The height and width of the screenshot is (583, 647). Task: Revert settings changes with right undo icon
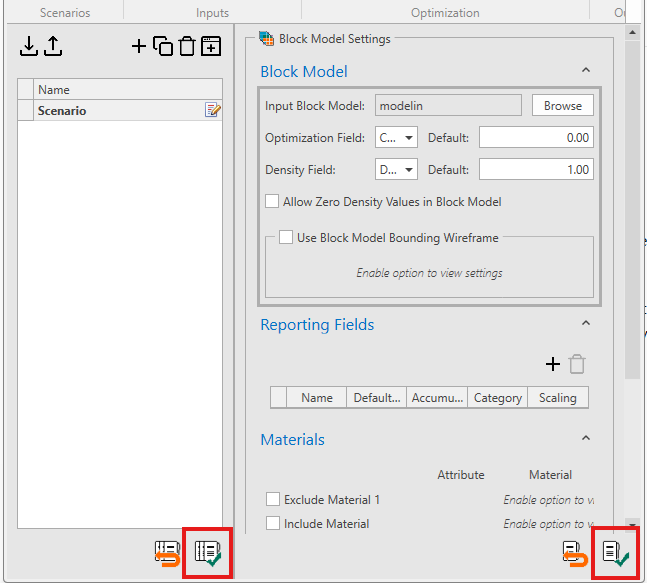pyautogui.click(x=574, y=552)
